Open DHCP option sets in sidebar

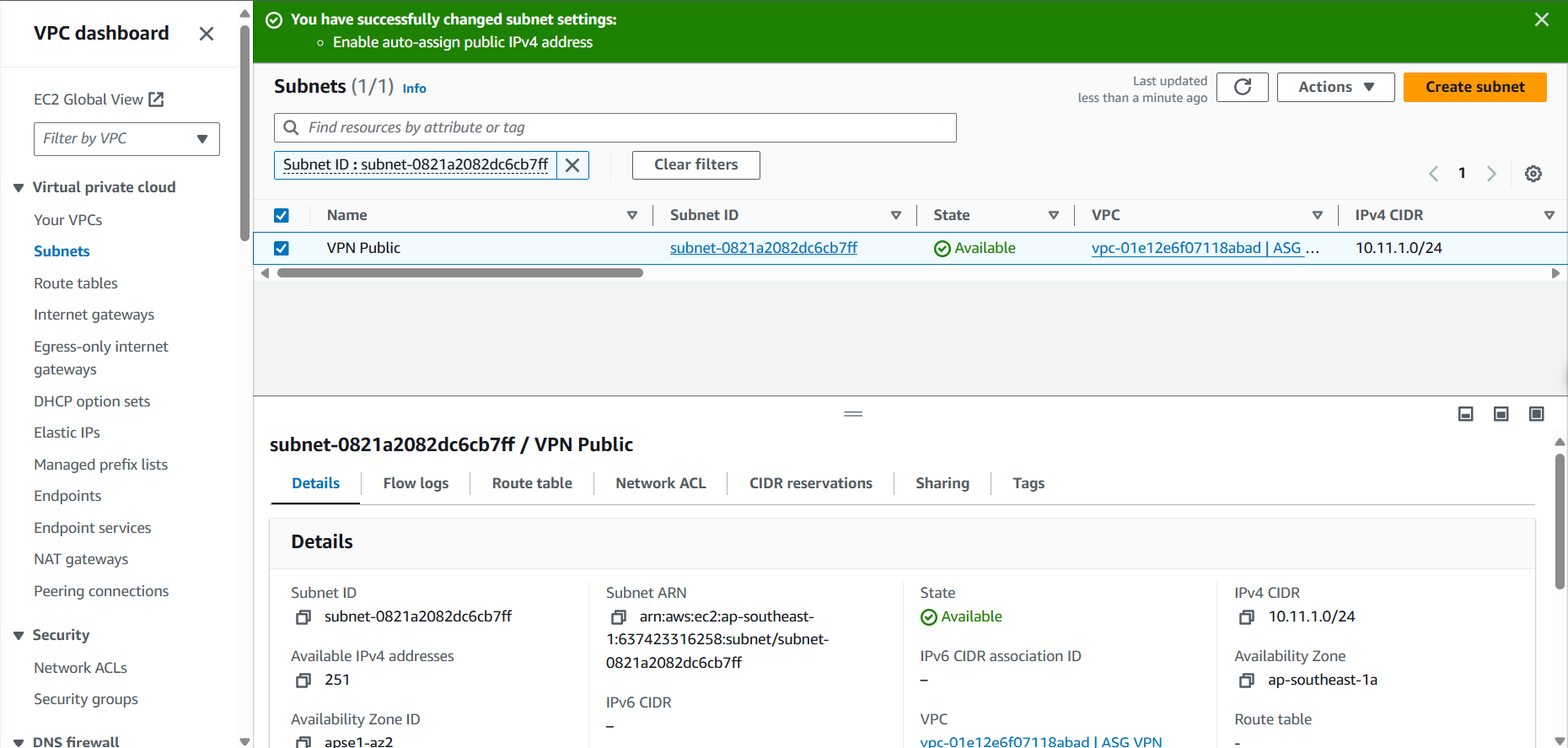pyautogui.click(x=92, y=401)
